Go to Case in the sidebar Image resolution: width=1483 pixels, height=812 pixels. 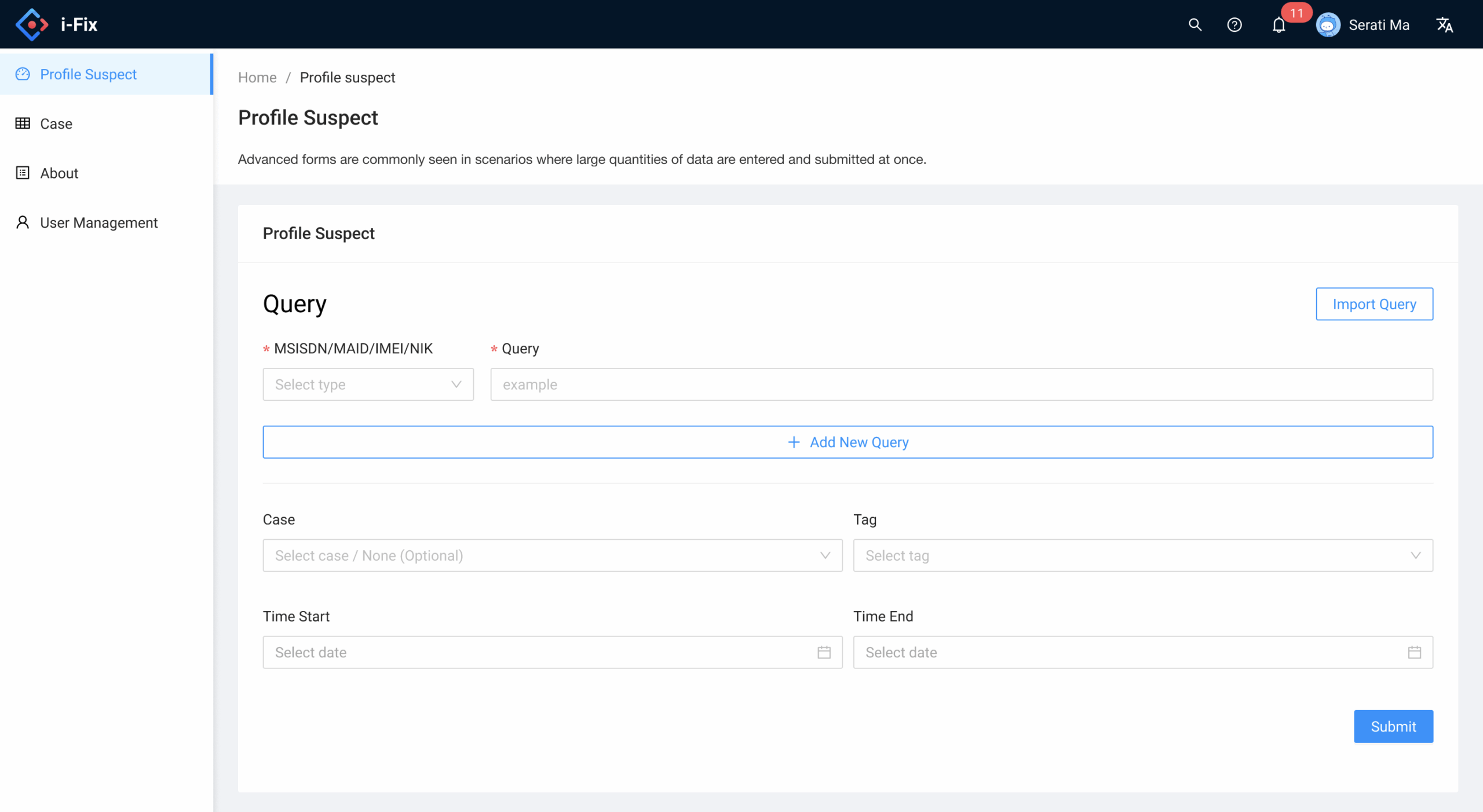coord(56,124)
